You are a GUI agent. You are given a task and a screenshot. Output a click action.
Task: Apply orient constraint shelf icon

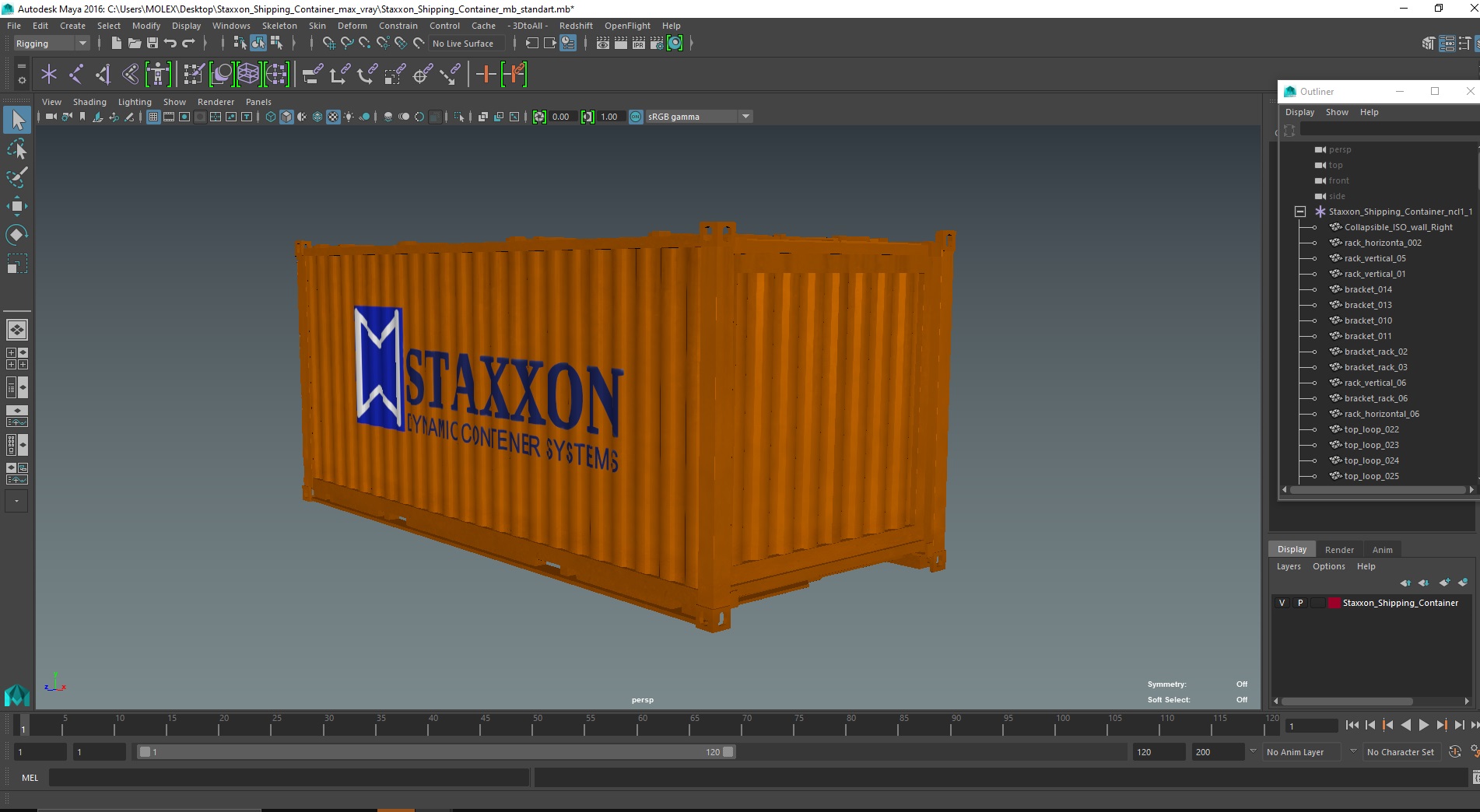coord(366,75)
